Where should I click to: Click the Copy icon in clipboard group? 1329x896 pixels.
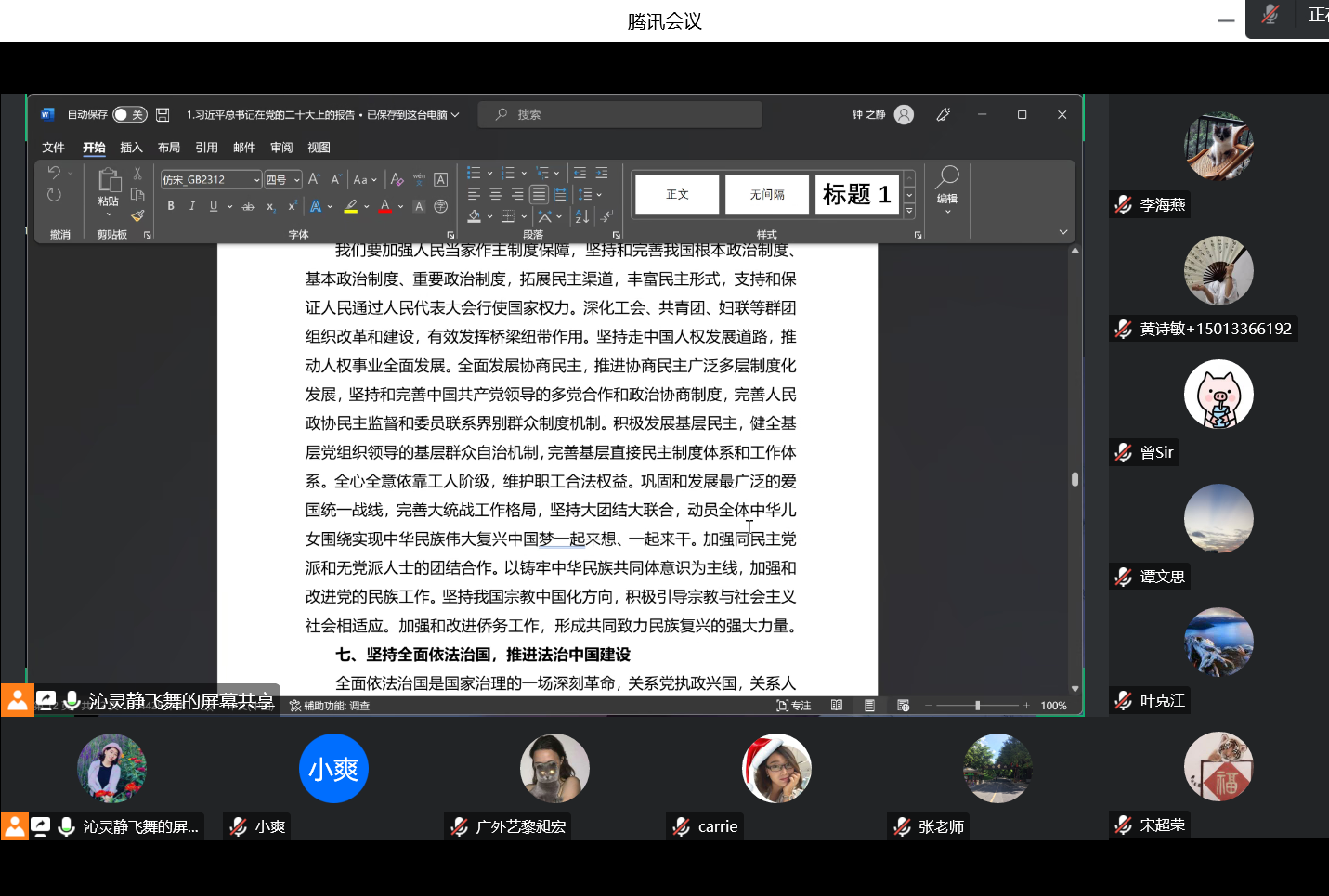137,195
